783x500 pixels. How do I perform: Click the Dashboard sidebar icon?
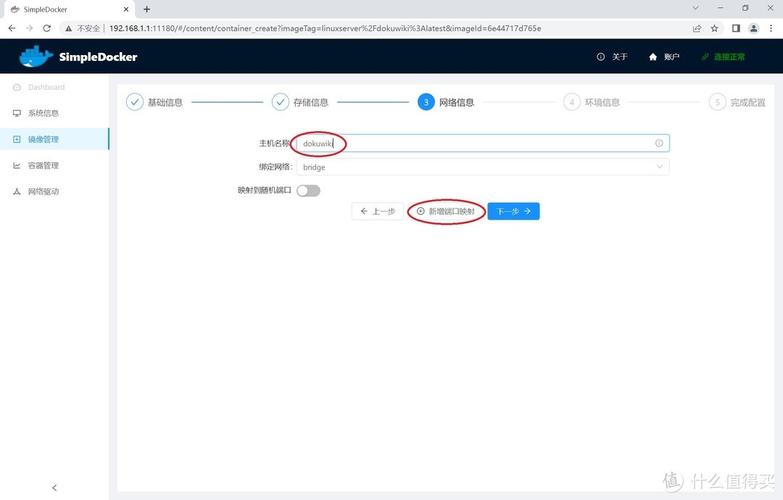[17, 87]
